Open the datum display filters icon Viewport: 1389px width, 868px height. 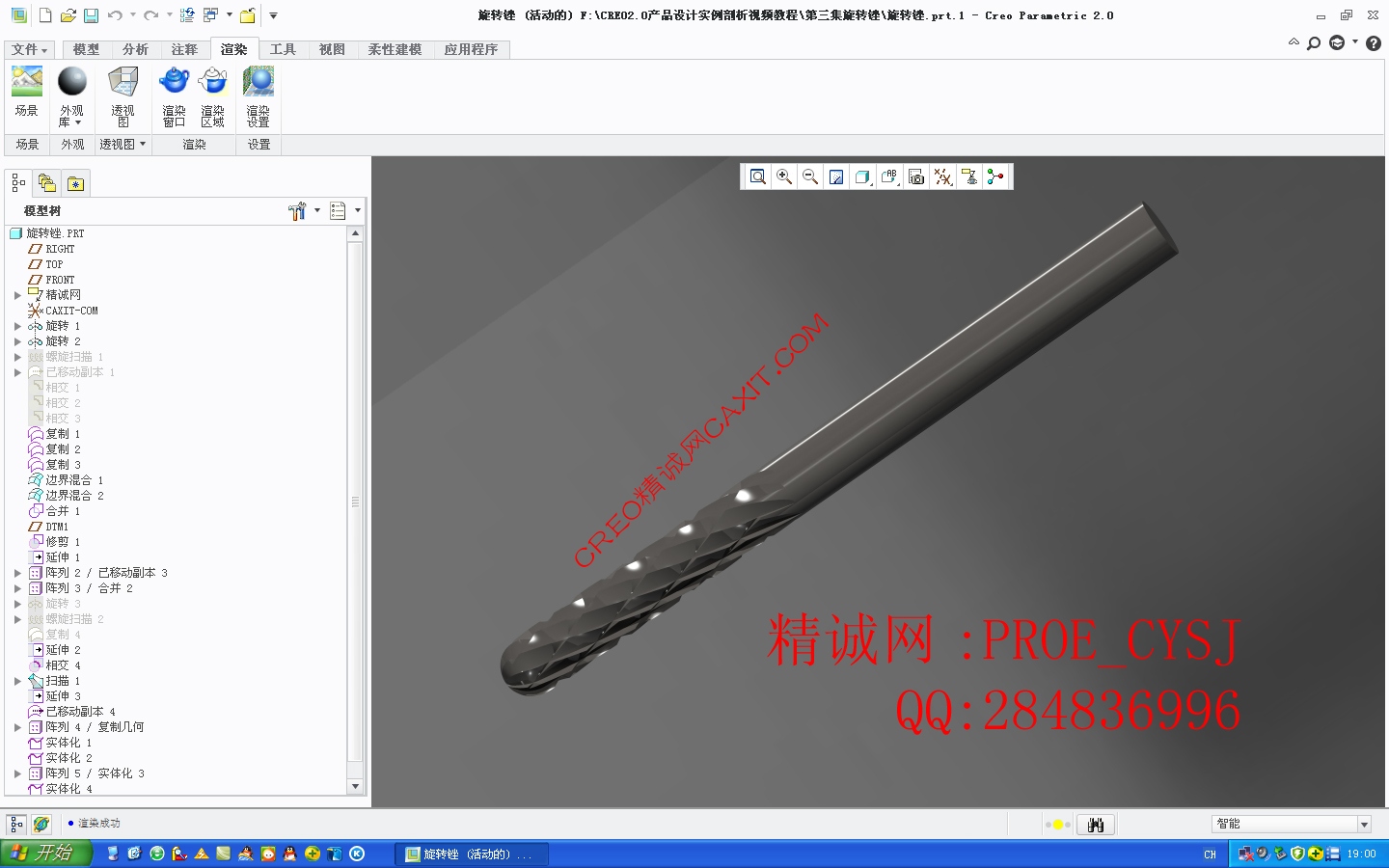pos(942,176)
